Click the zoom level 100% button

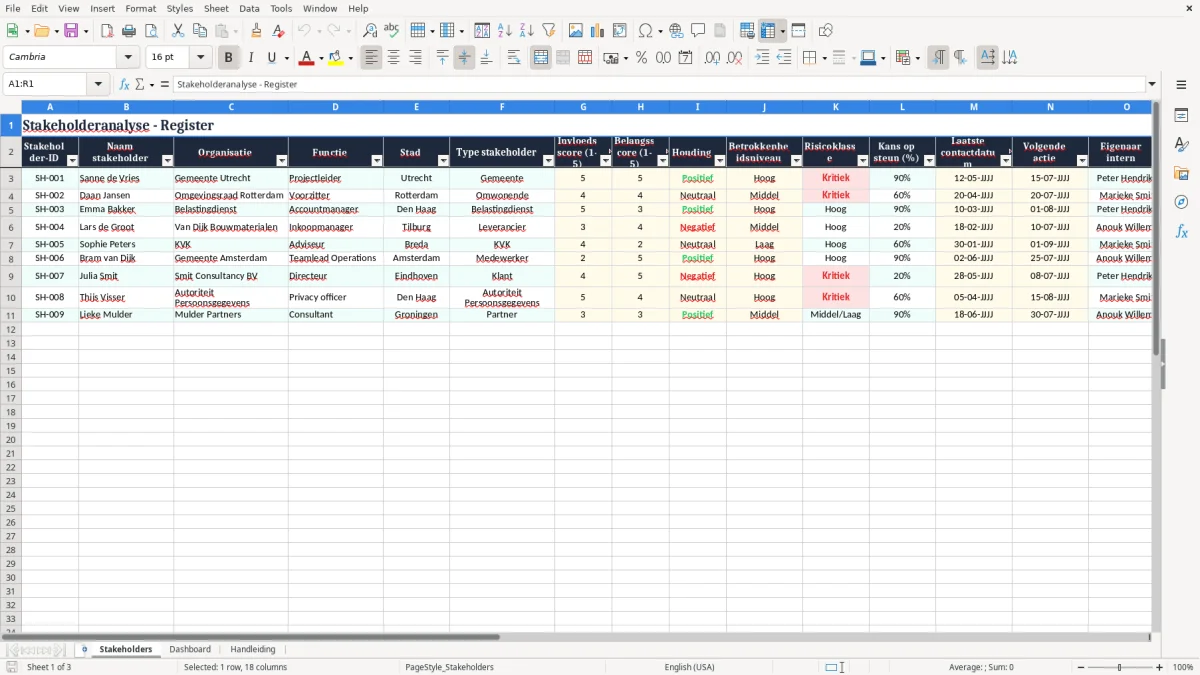coord(1183,667)
